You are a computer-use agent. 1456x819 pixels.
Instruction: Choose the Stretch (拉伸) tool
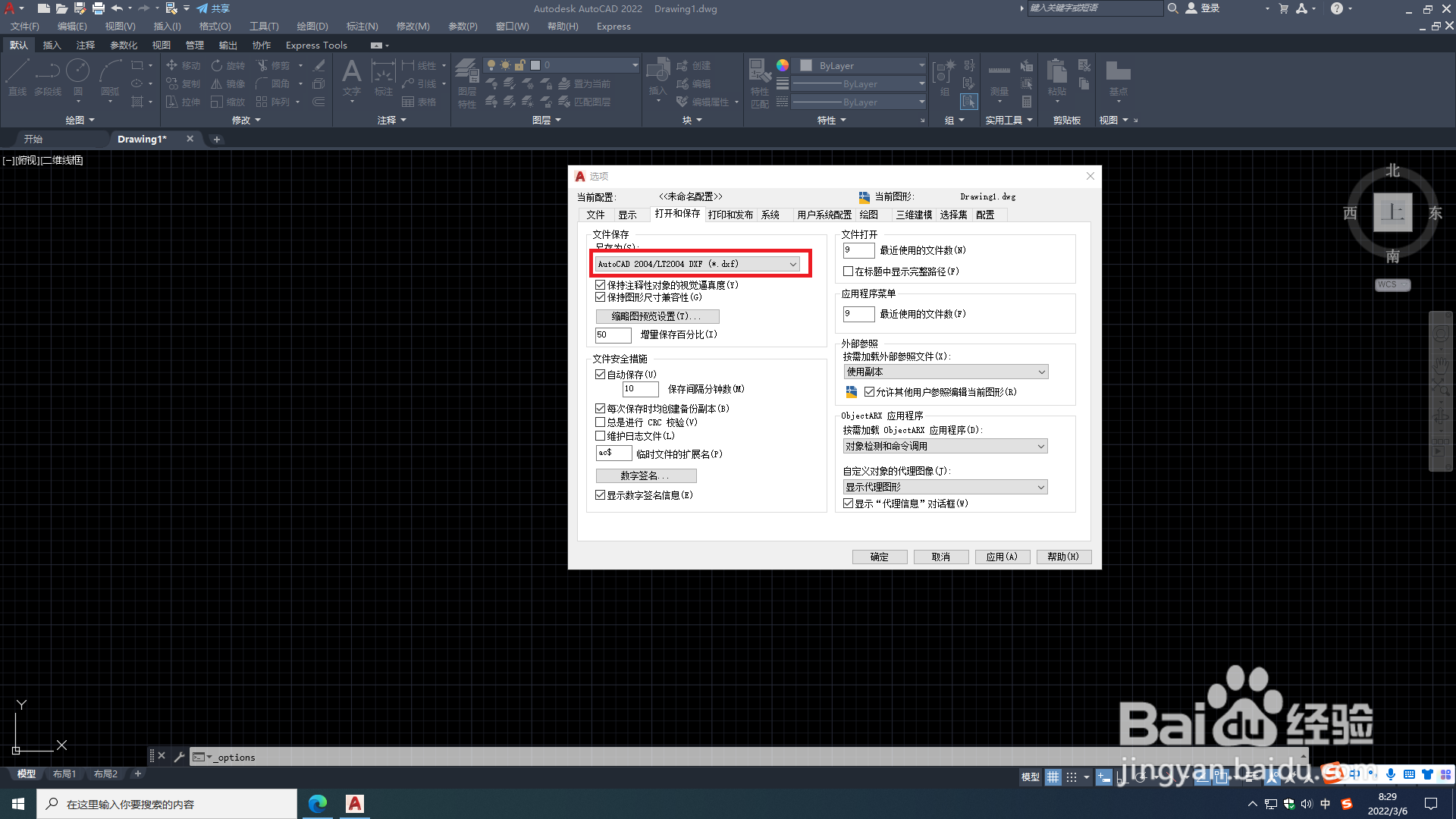183,102
